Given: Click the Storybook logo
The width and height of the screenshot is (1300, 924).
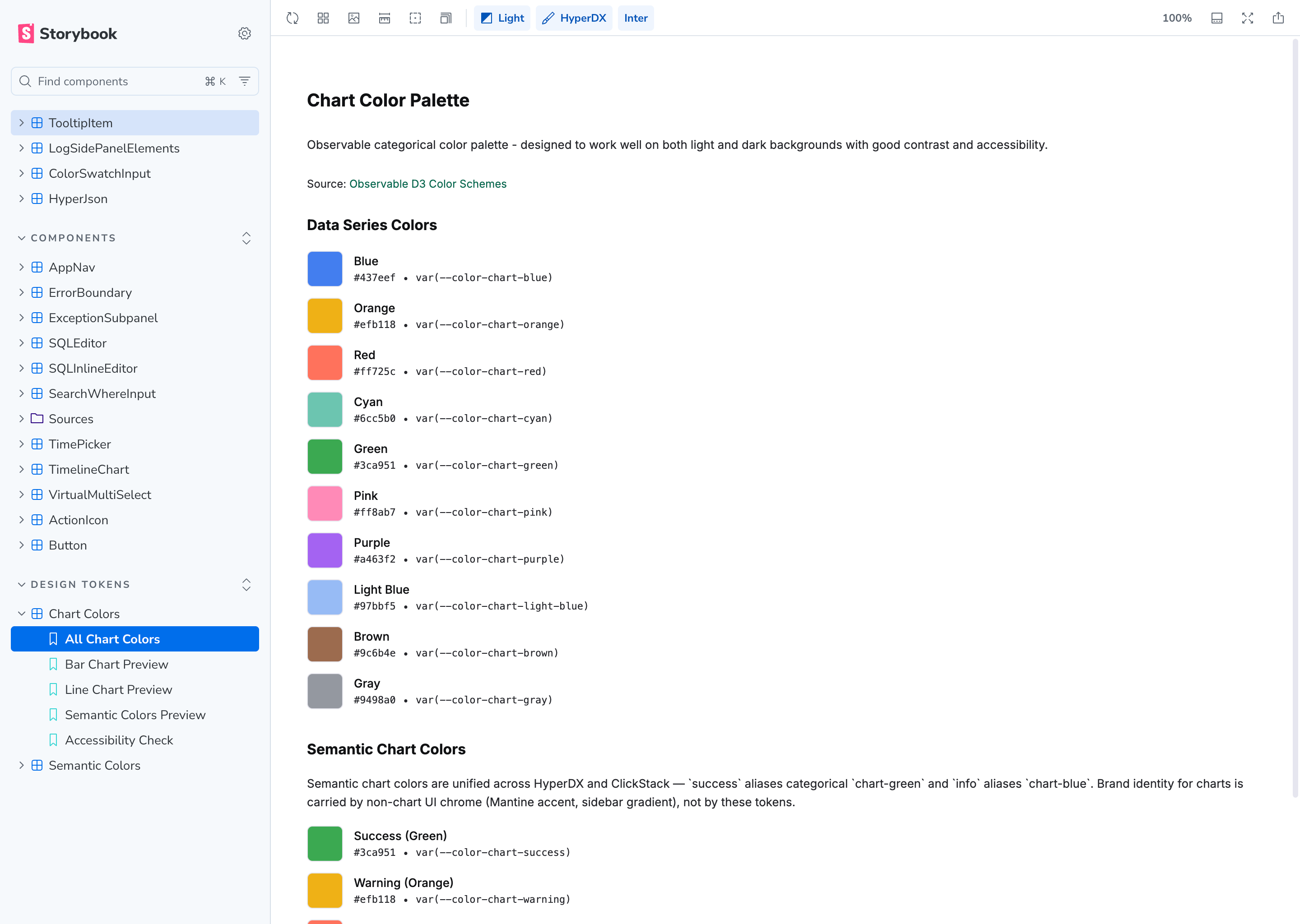Looking at the screenshot, I should pyautogui.click(x=67, y=33).
